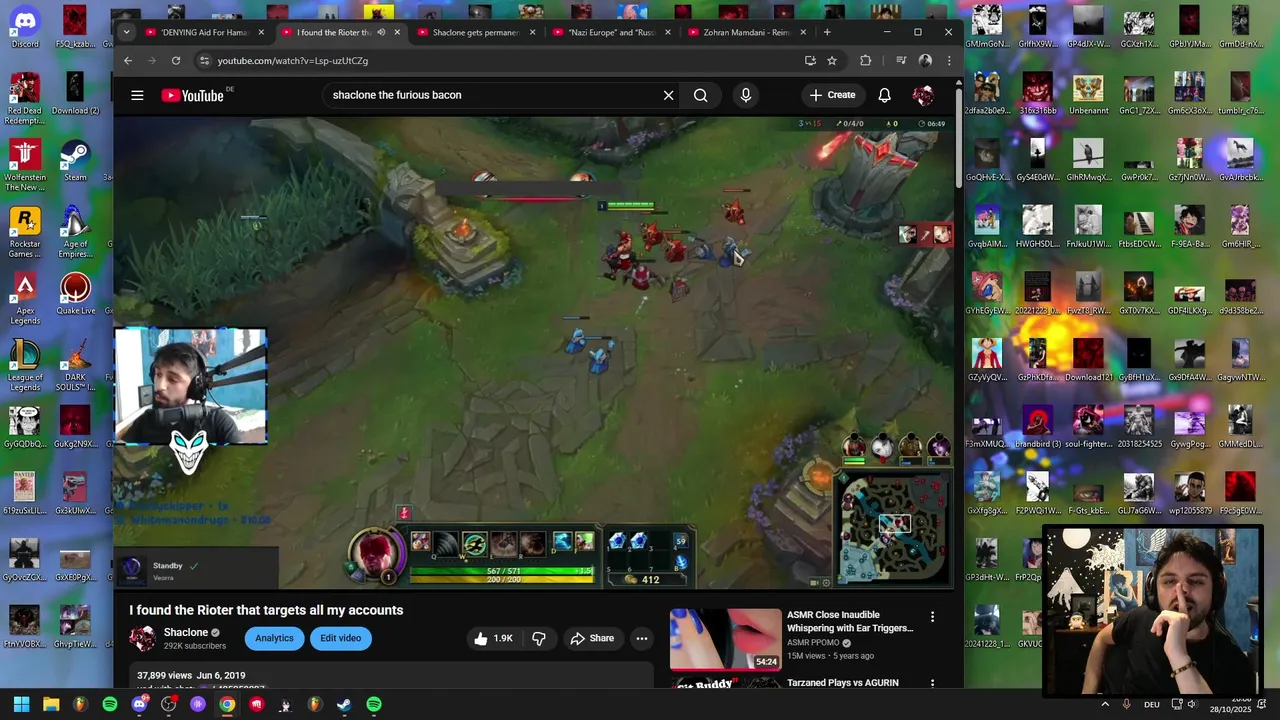1280x720 pixels.
Task: Open Create dropdown button
Action: (x=832, y=95)
